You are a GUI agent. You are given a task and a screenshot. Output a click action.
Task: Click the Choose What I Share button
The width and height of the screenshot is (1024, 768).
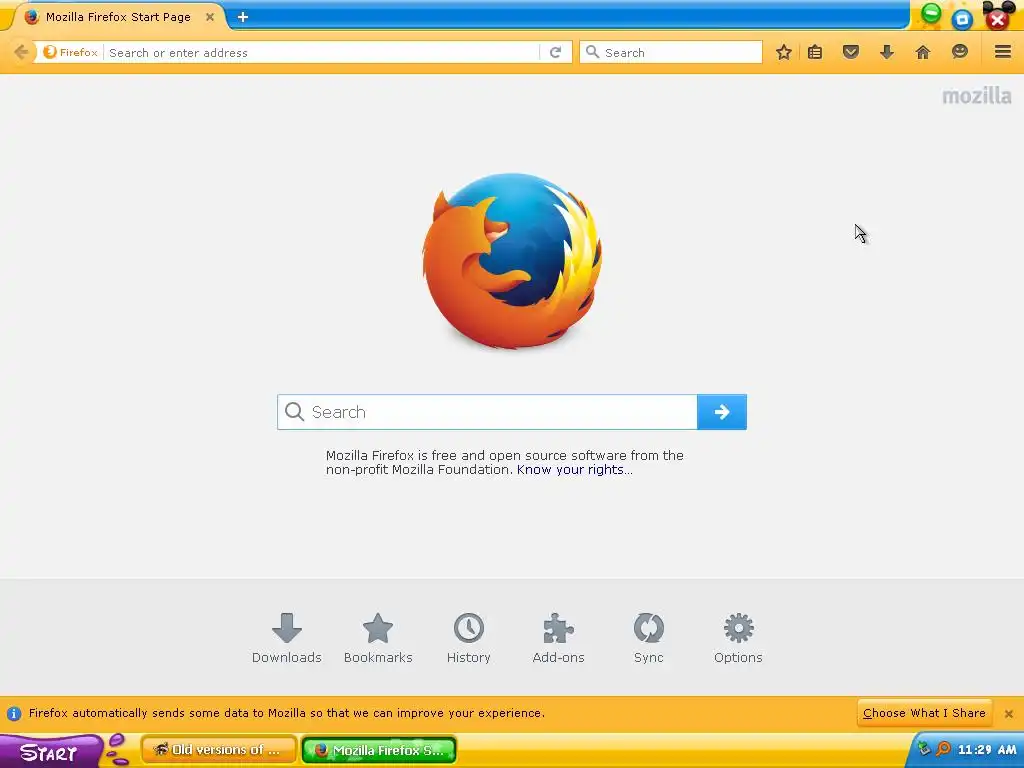924,713
